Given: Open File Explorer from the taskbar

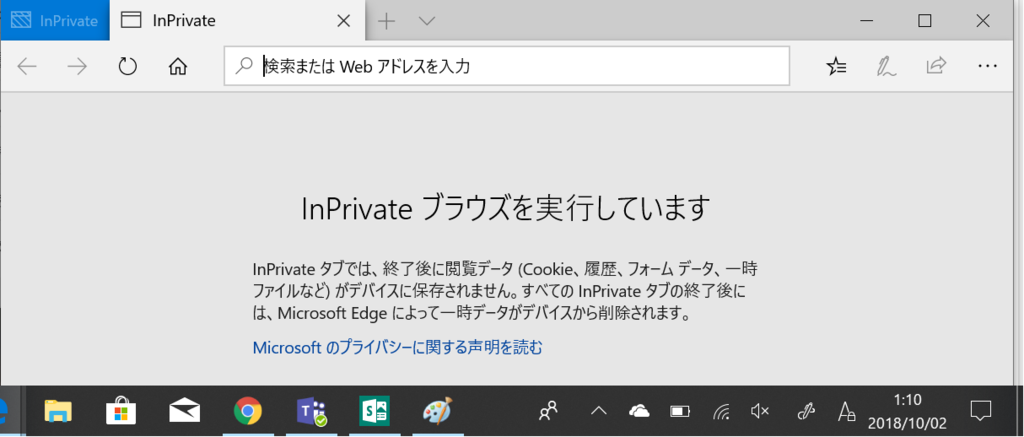Looking at the screenshot, I should [58, 411].
